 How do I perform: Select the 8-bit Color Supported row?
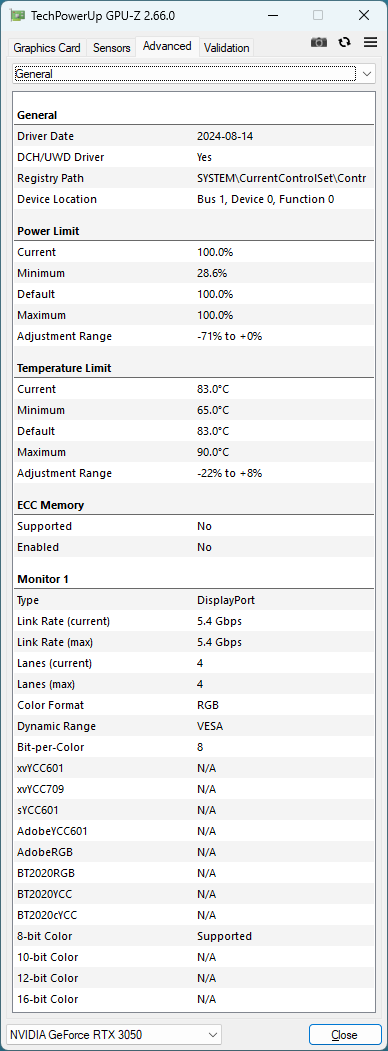tap(194, 936)
